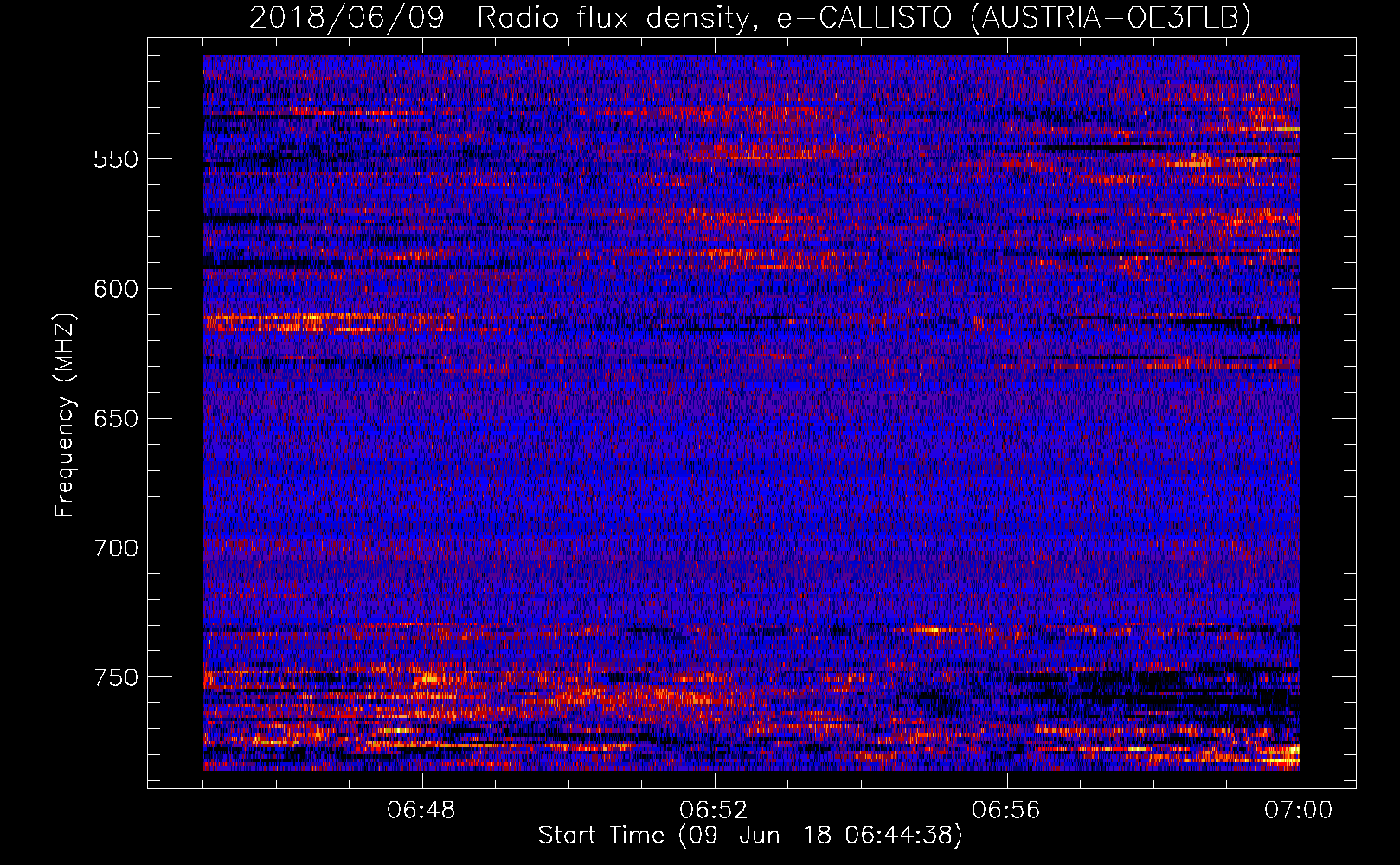Select the 550 frequency tick label

(x=116, y=159)
